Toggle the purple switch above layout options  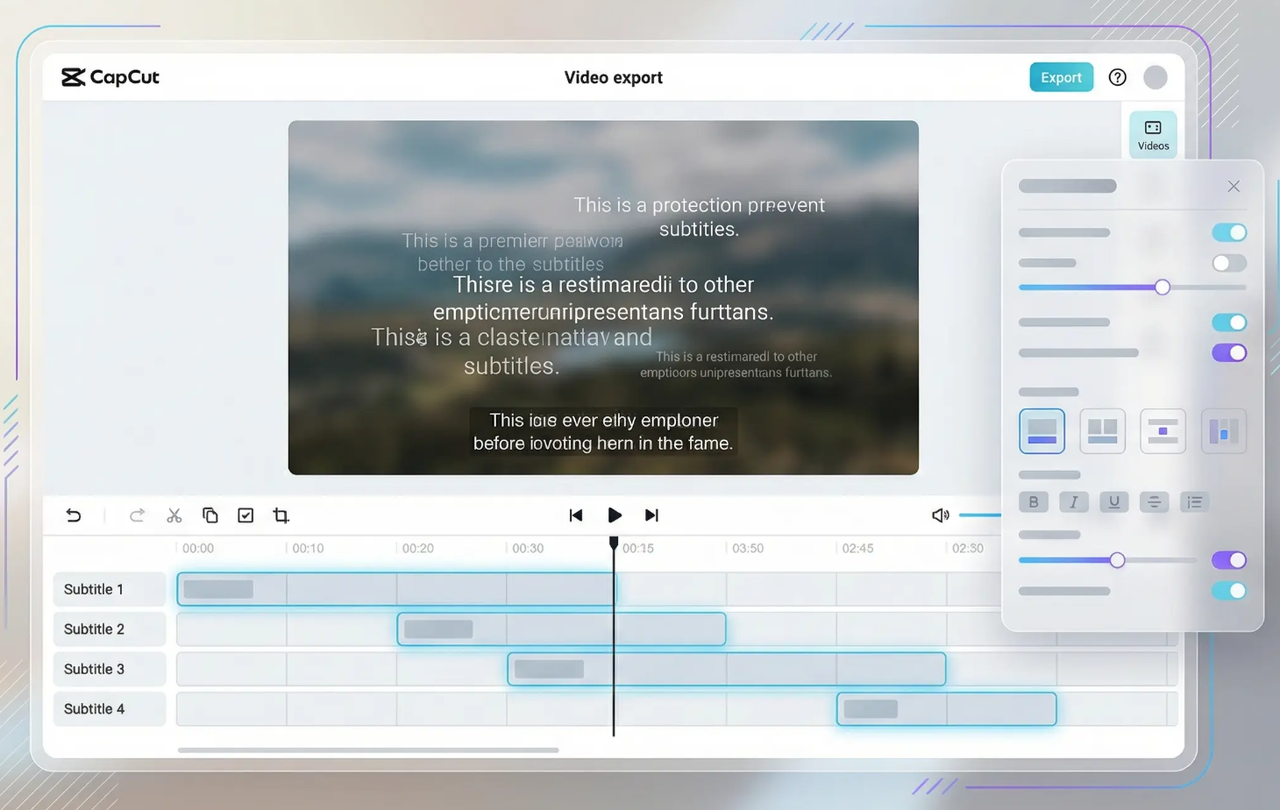[1229, 352]
